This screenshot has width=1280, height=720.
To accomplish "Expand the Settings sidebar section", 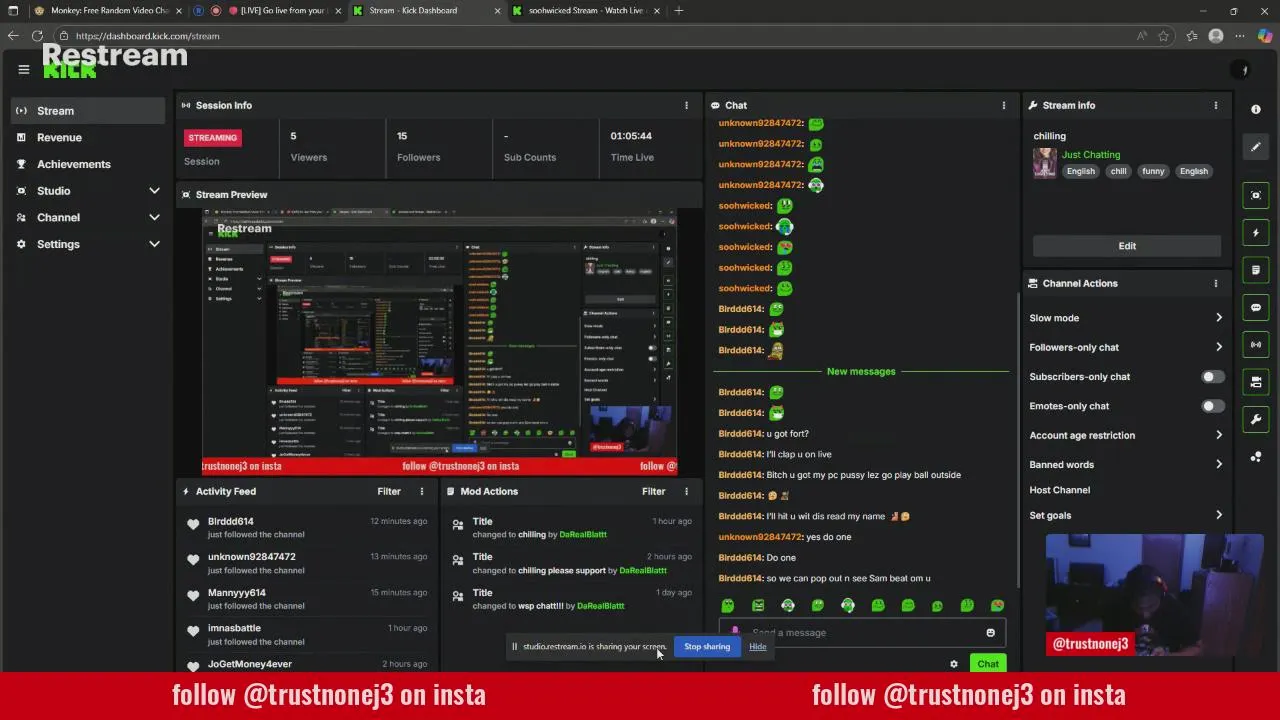I will [154, 244].
